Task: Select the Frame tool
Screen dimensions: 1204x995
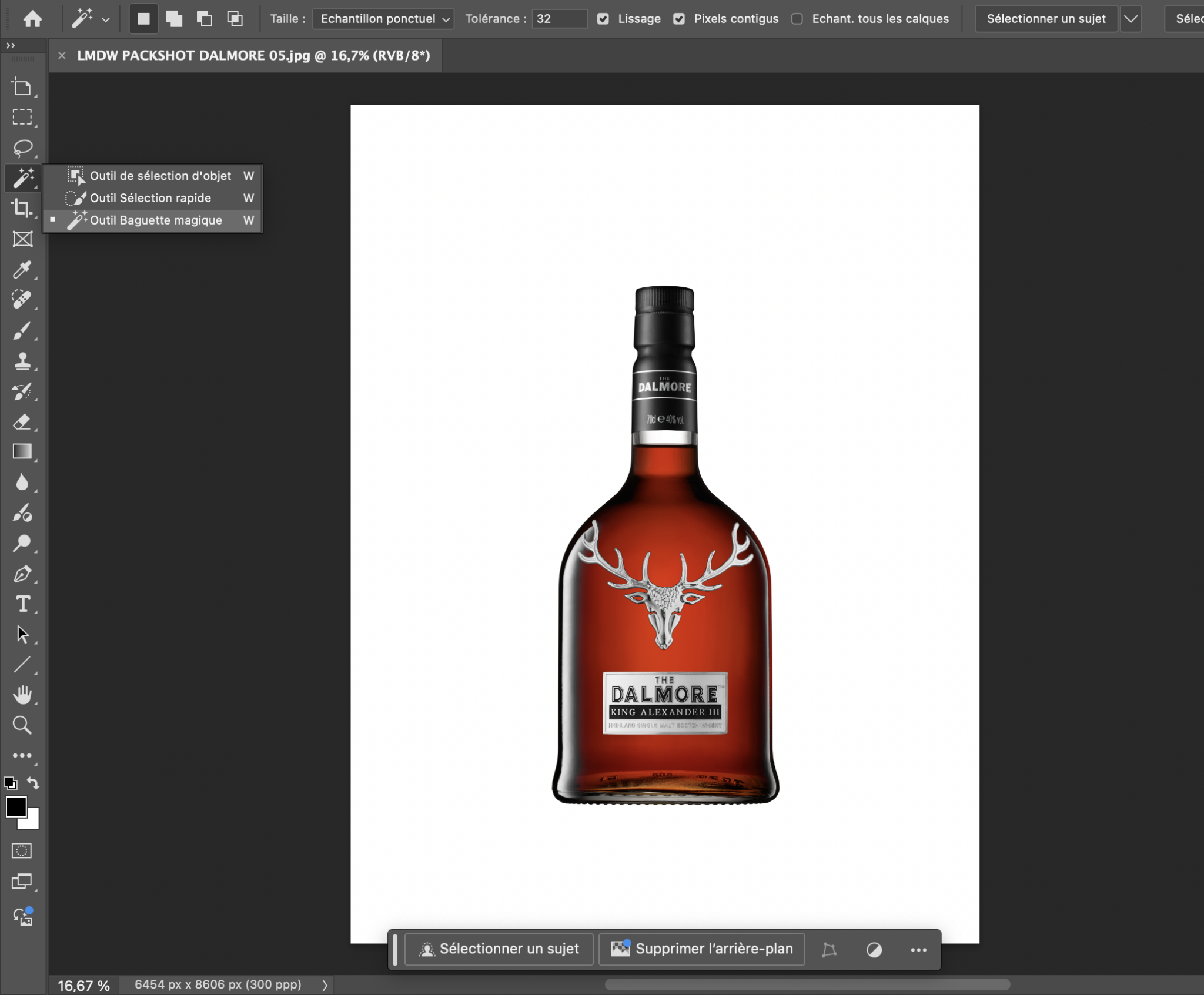Action: pos(22,239)
